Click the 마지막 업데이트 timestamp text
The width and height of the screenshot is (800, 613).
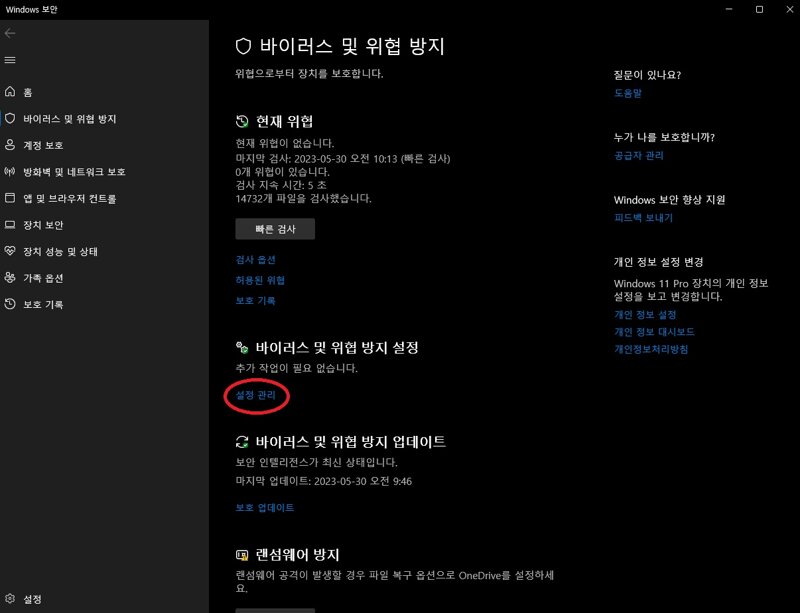coord(323,481)
